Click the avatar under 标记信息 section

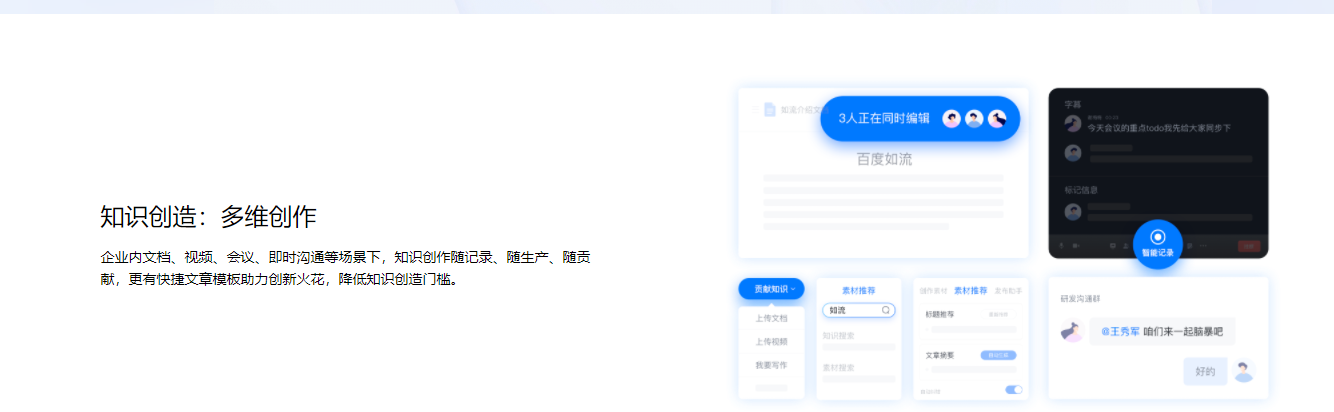pos(1072,211)
